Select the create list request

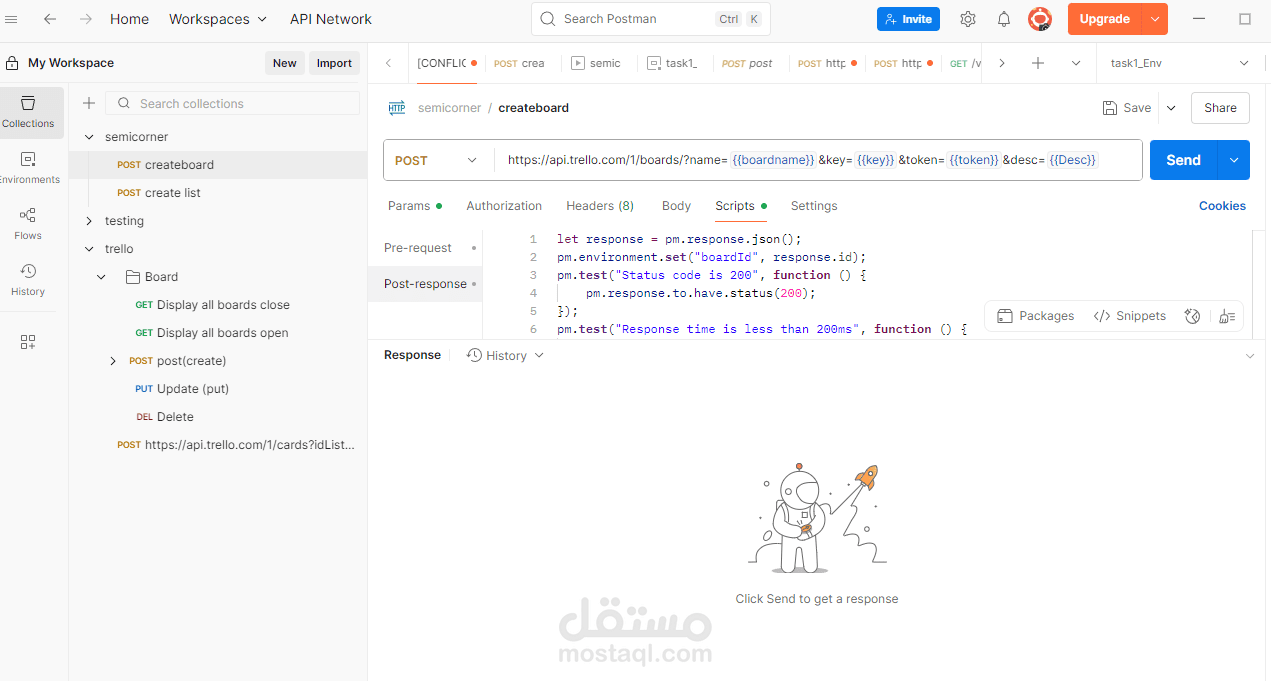173,193
